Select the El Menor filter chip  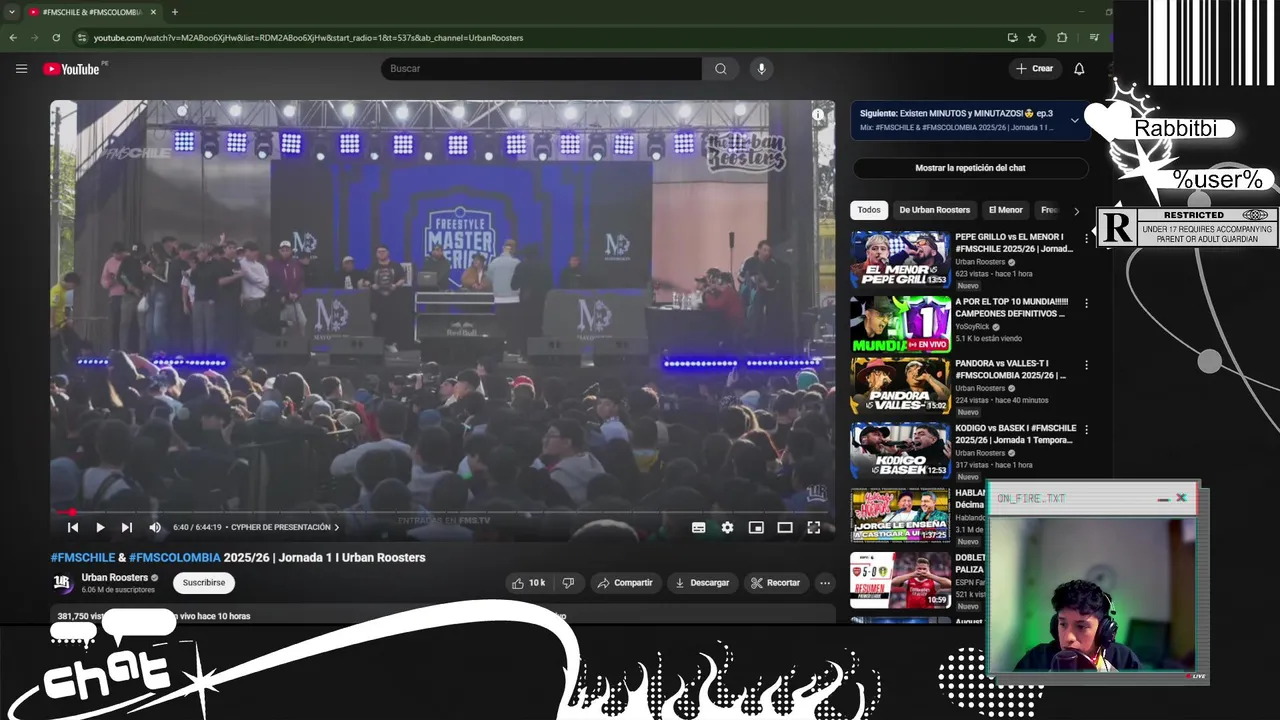tap(1005, 210)
